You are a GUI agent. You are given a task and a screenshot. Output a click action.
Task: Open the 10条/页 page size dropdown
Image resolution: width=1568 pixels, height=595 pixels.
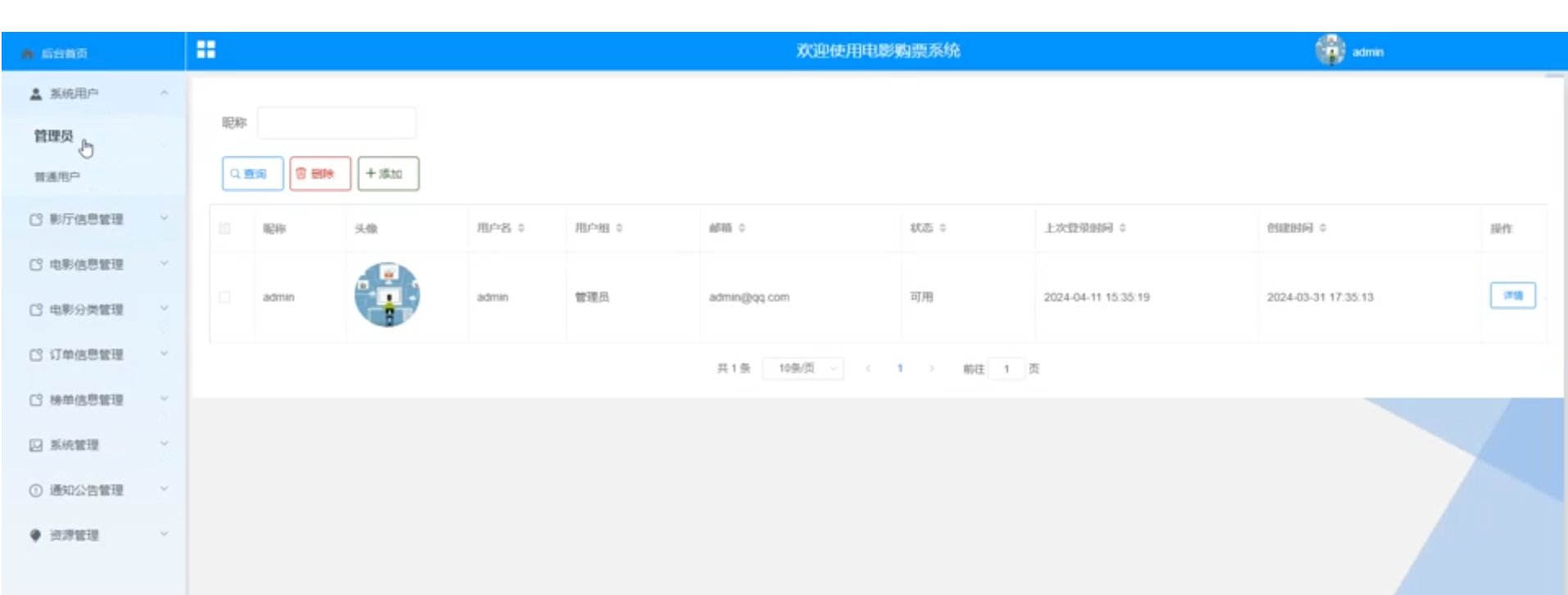pos(802,368)
